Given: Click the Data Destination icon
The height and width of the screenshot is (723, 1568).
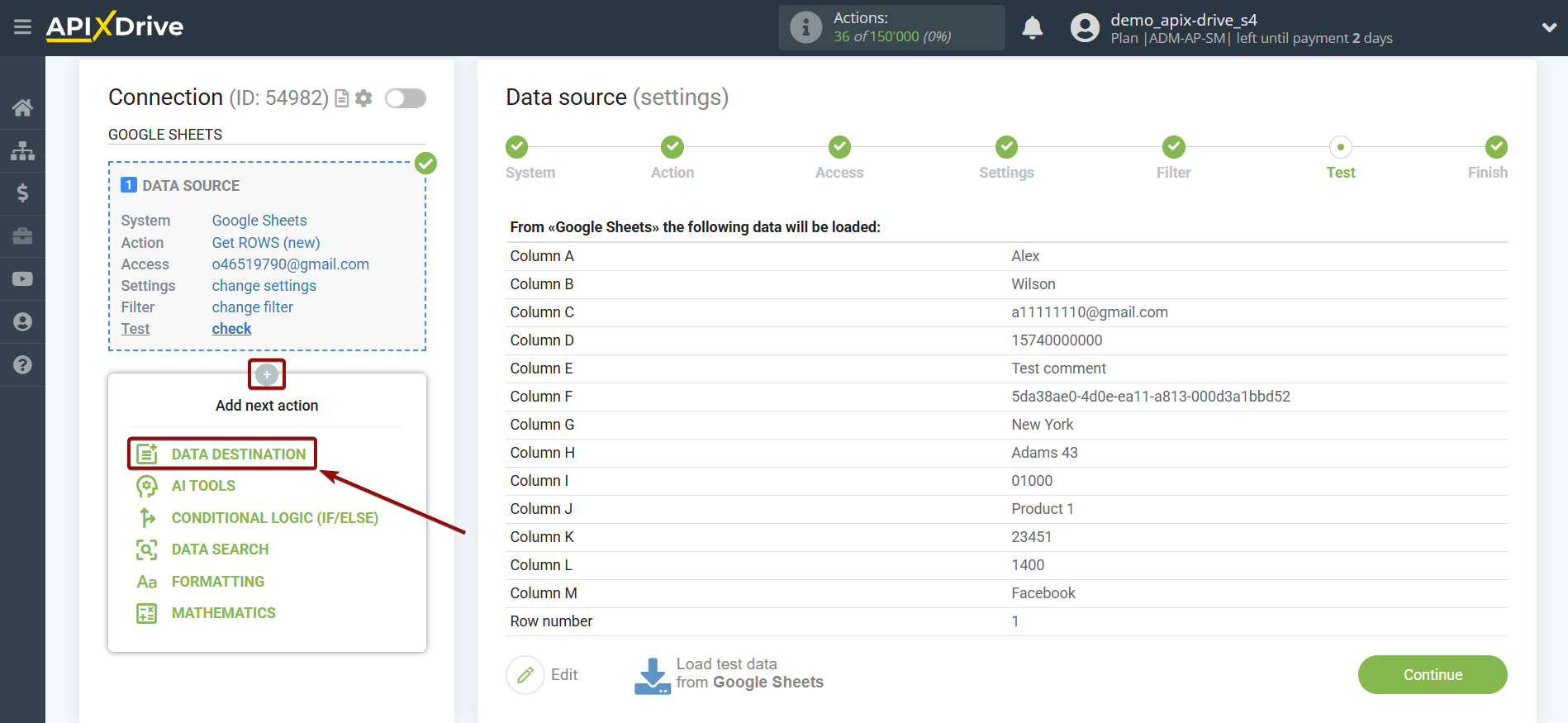Looking at the screenshot, I should pos(147,454).
